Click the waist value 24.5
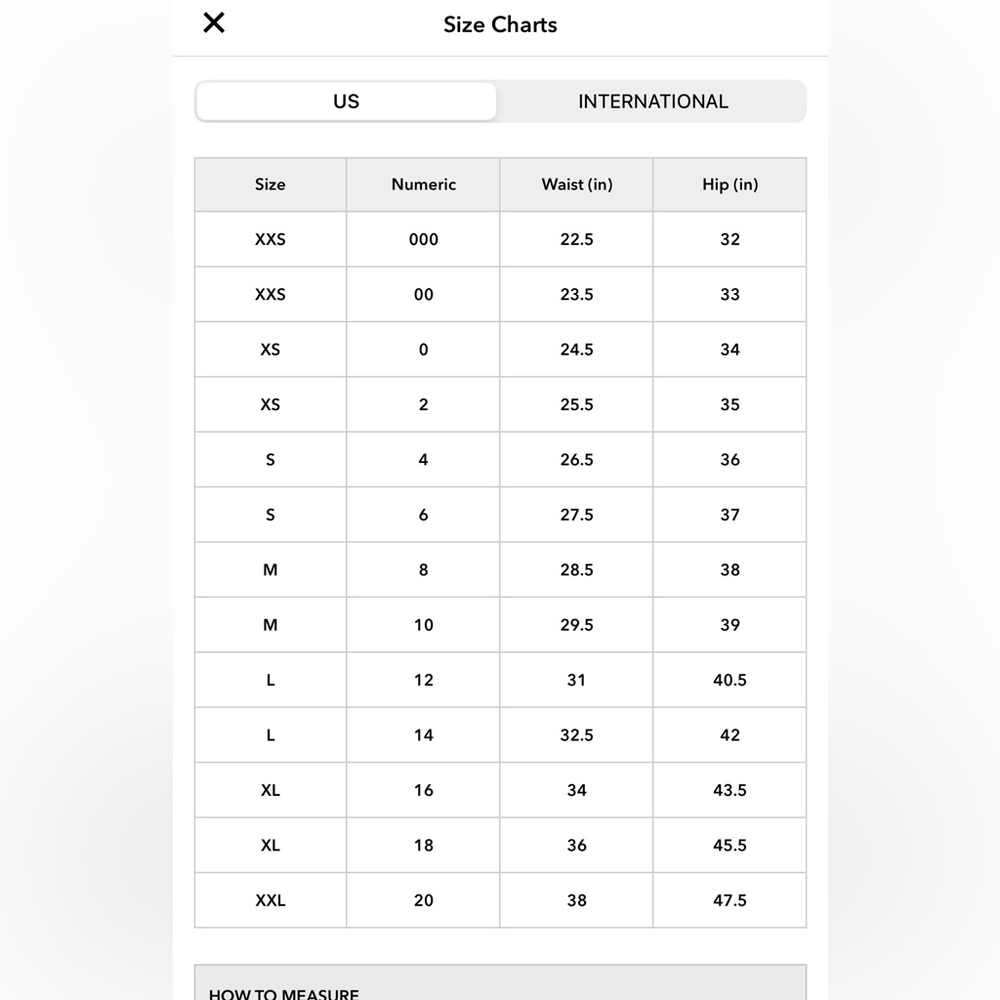Image resolution: width=1000 pixels, height=1000 pixels. pos(577,349)
